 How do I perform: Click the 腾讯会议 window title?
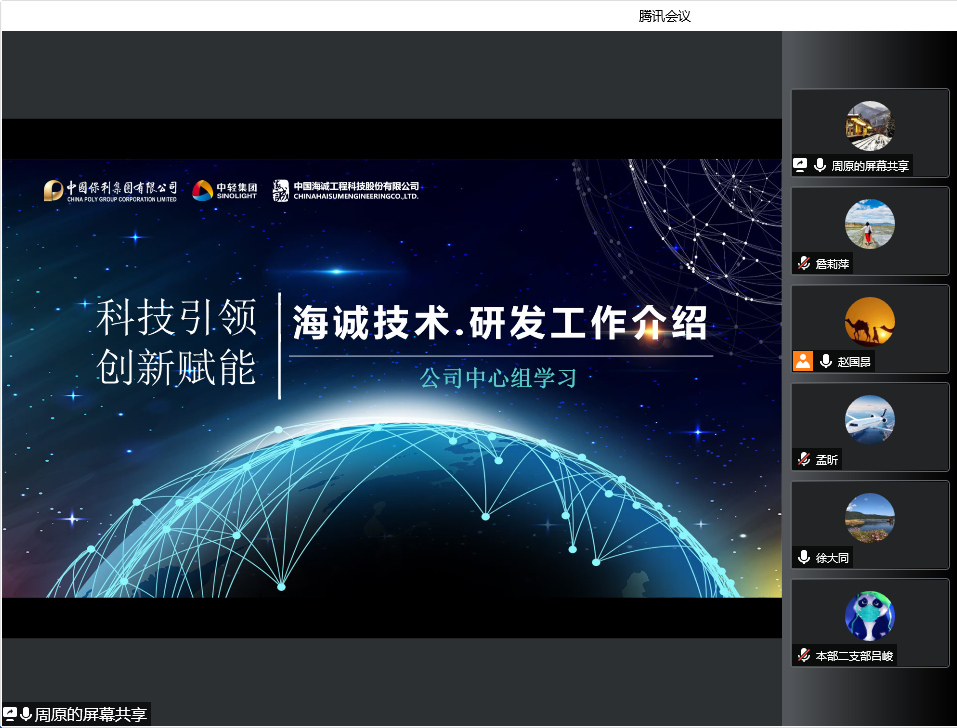(665, 16)
